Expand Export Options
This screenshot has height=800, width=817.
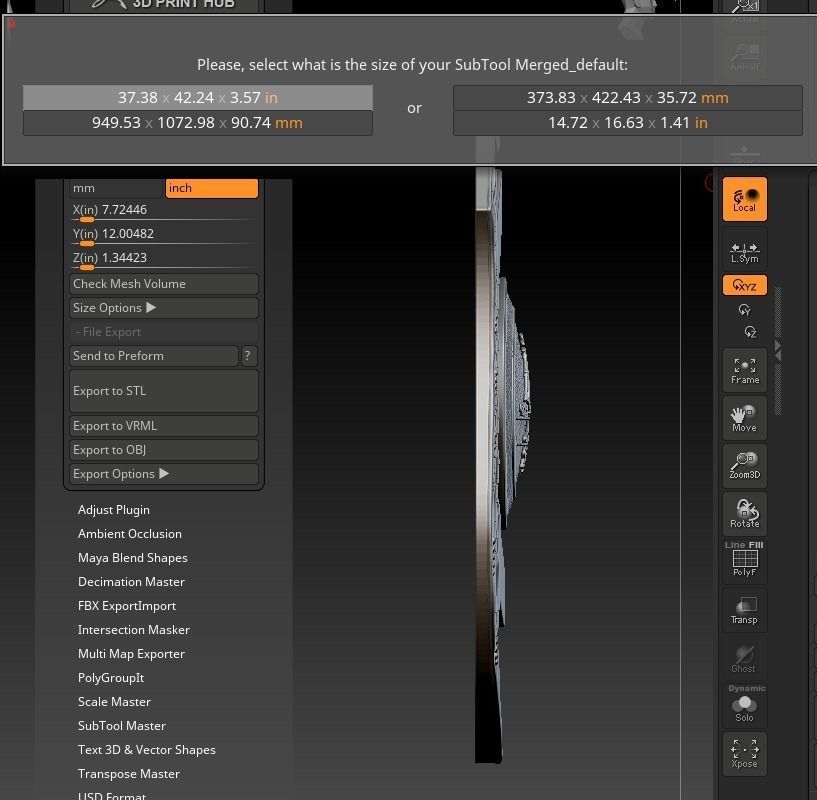point(164,474)
